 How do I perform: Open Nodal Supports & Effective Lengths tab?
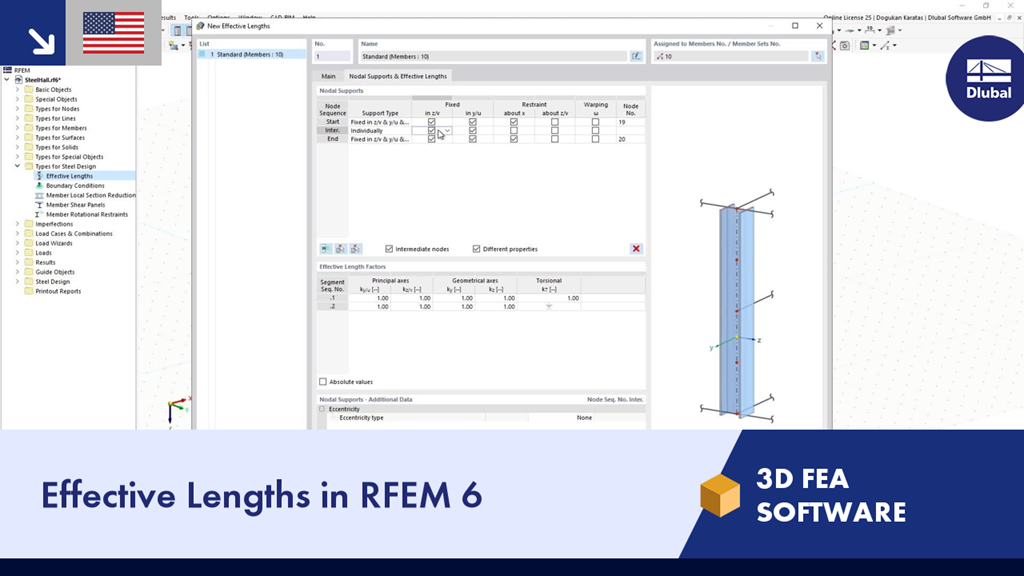tap(398, 76)
